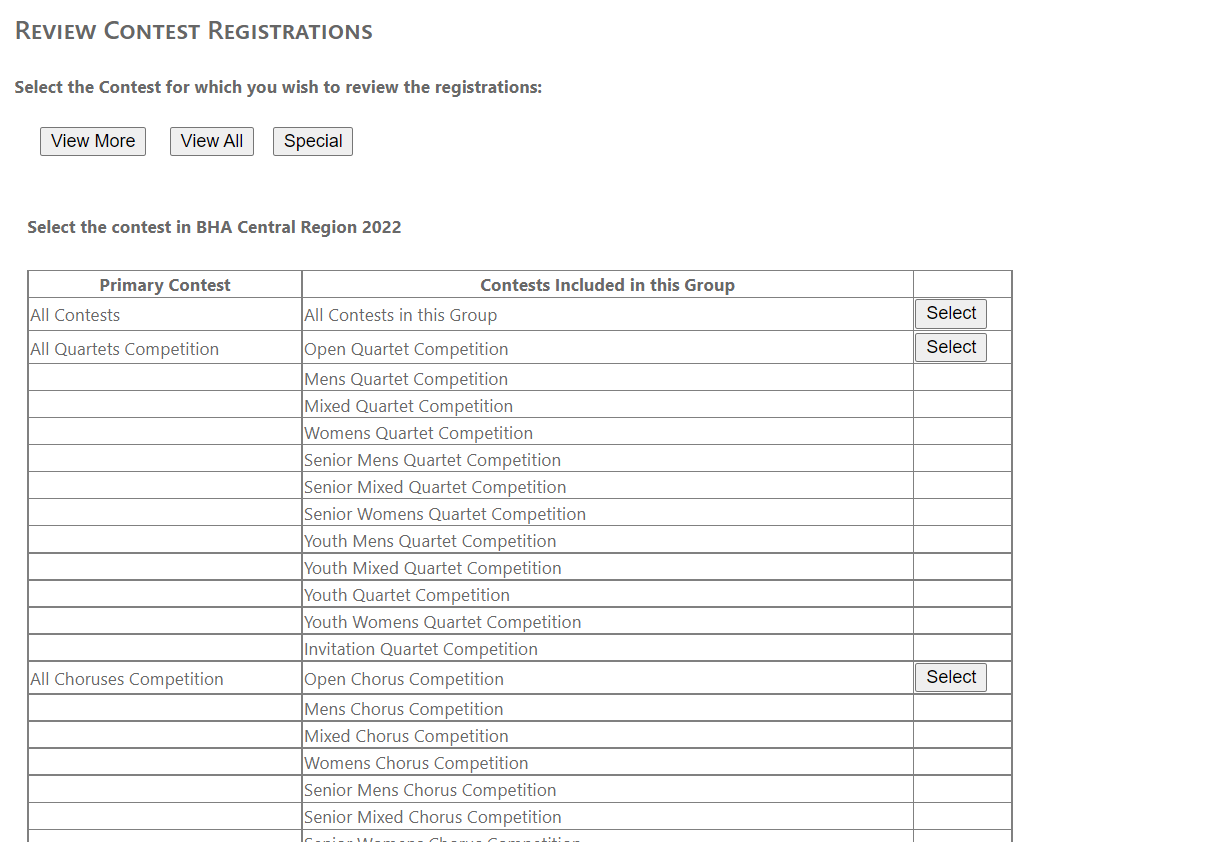Select the All Quartets Competition group

pos(951,347)
